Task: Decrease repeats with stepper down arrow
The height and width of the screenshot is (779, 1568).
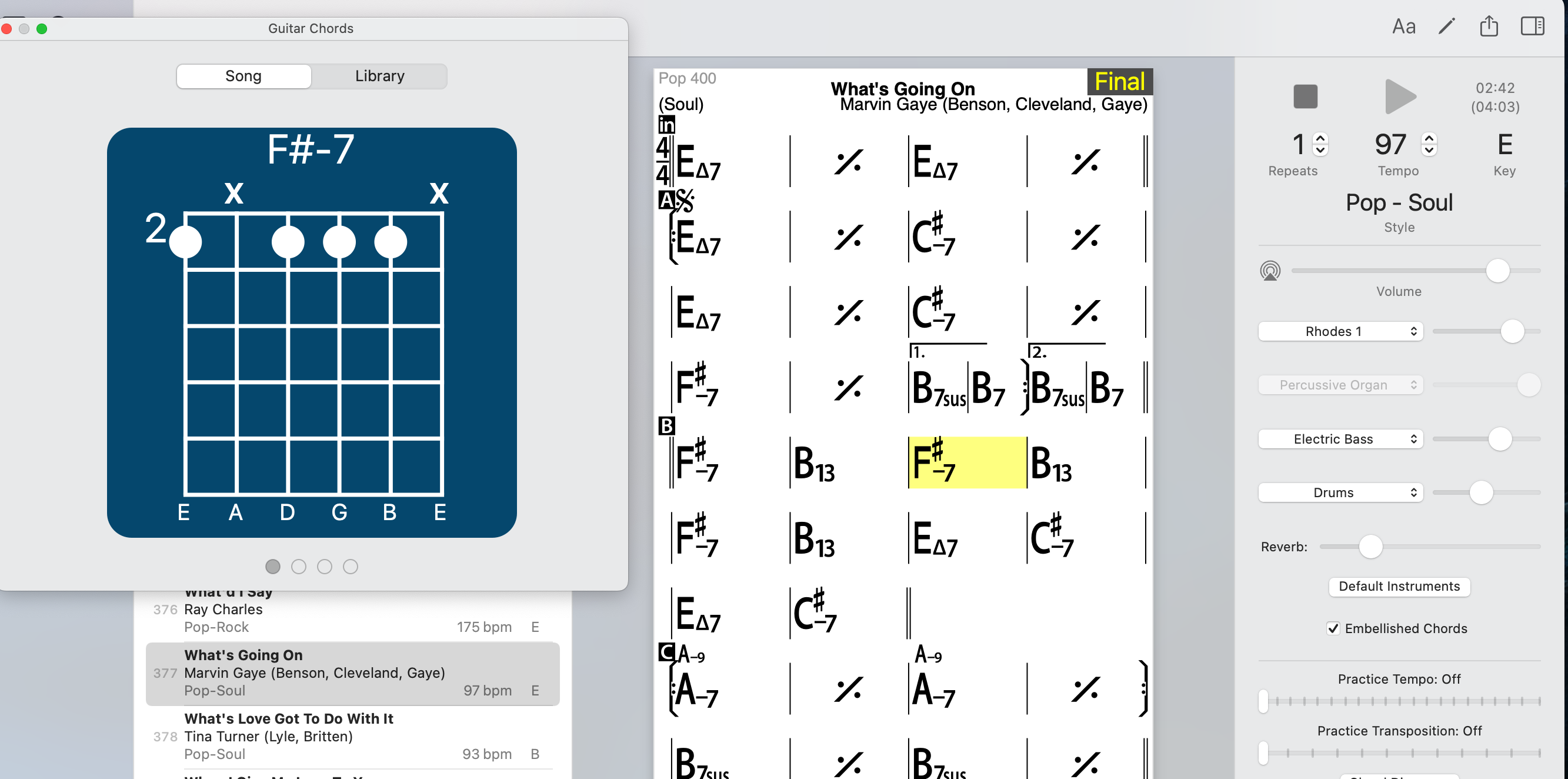Action: (1320, 151)
